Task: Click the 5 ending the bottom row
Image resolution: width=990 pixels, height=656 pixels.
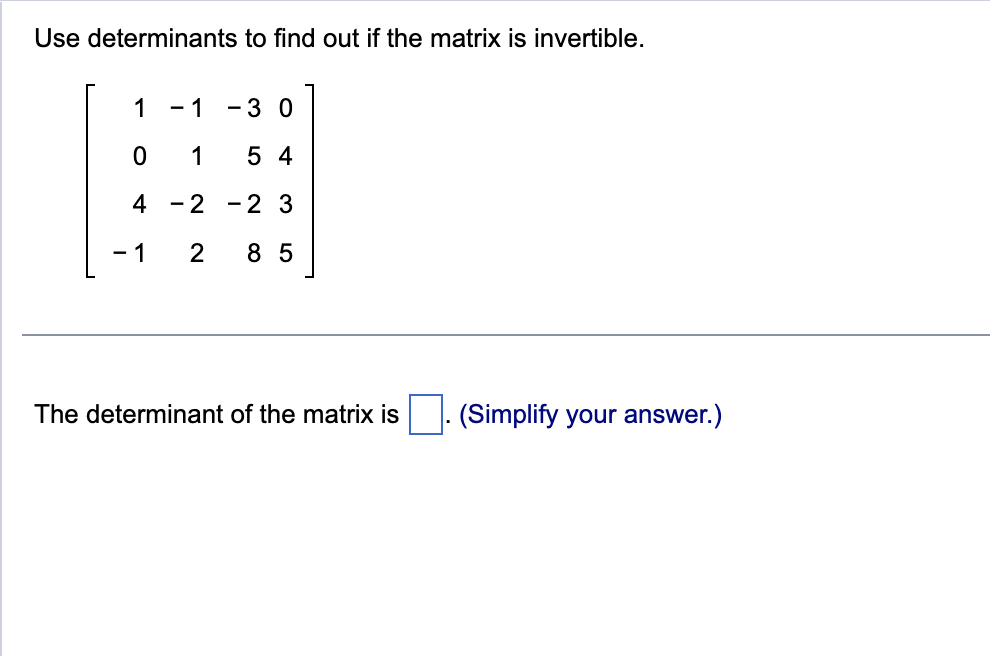Action: click(285, 253)
